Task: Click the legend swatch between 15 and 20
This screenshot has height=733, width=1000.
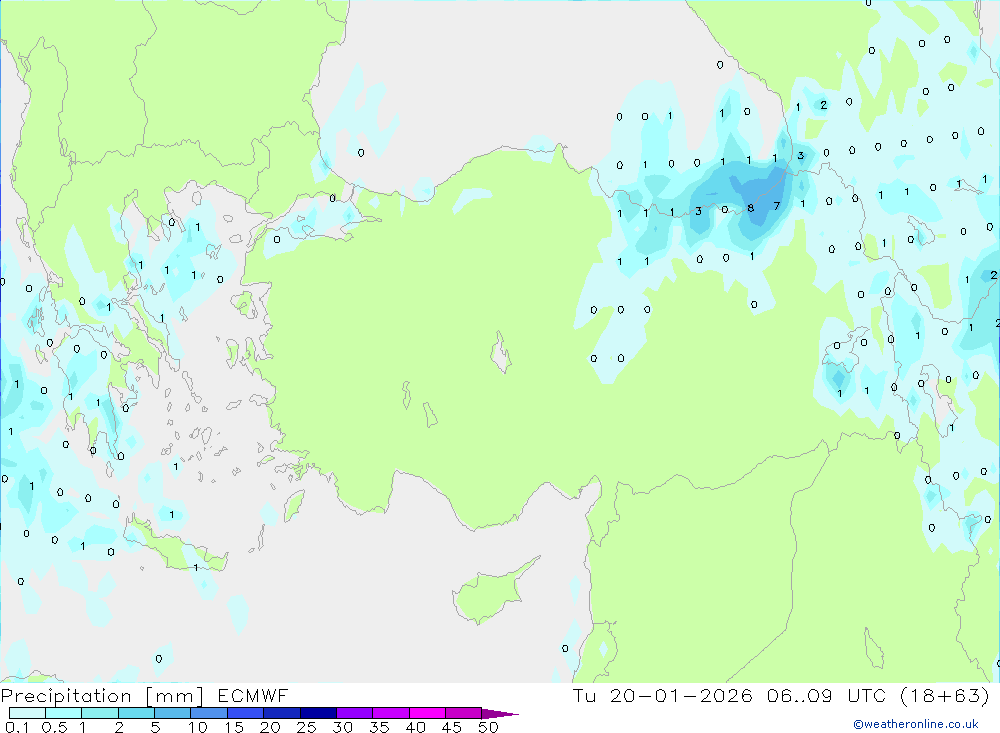Action: pyautogui.click(x=245, y=713)
